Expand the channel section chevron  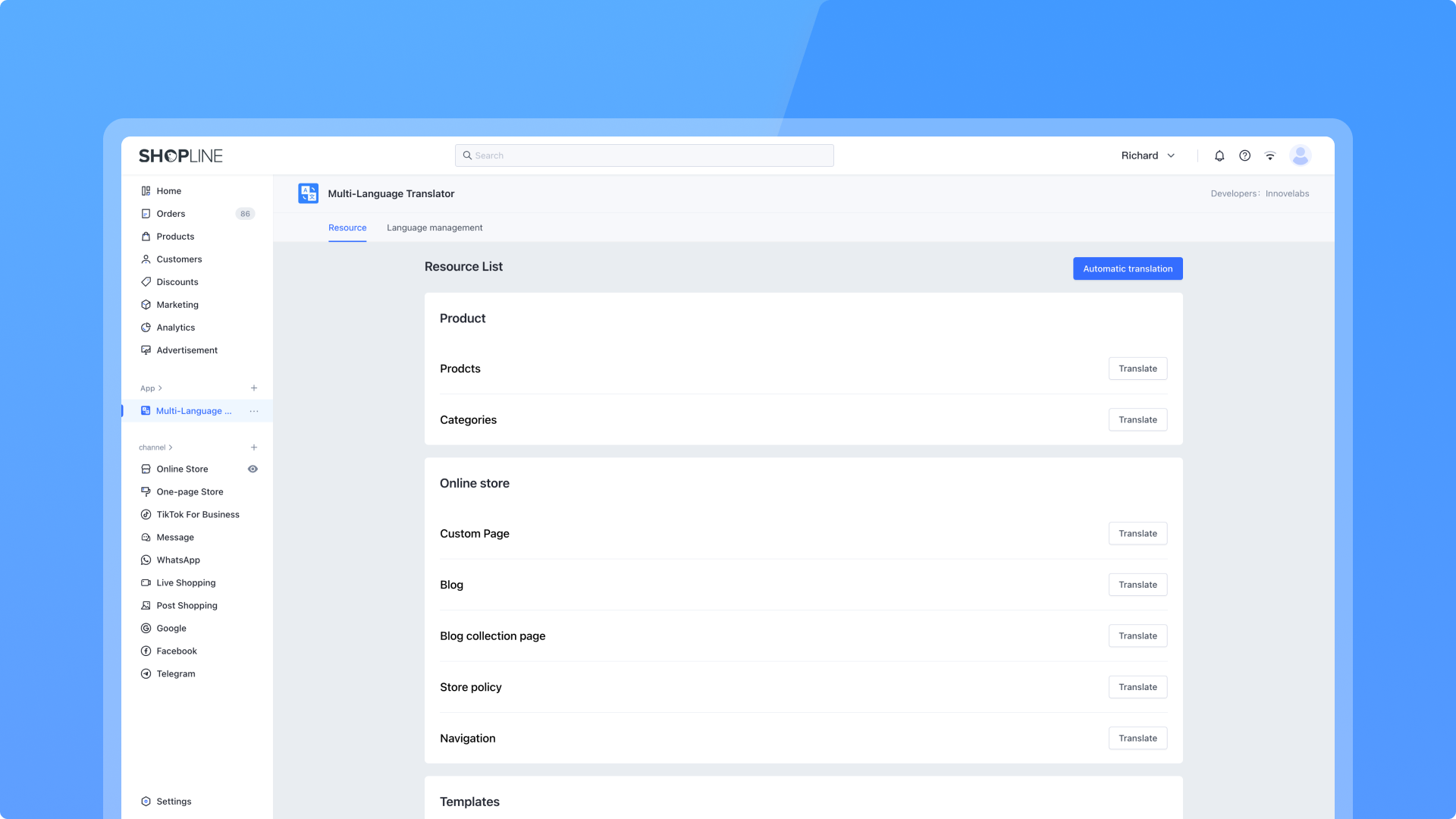171,447
